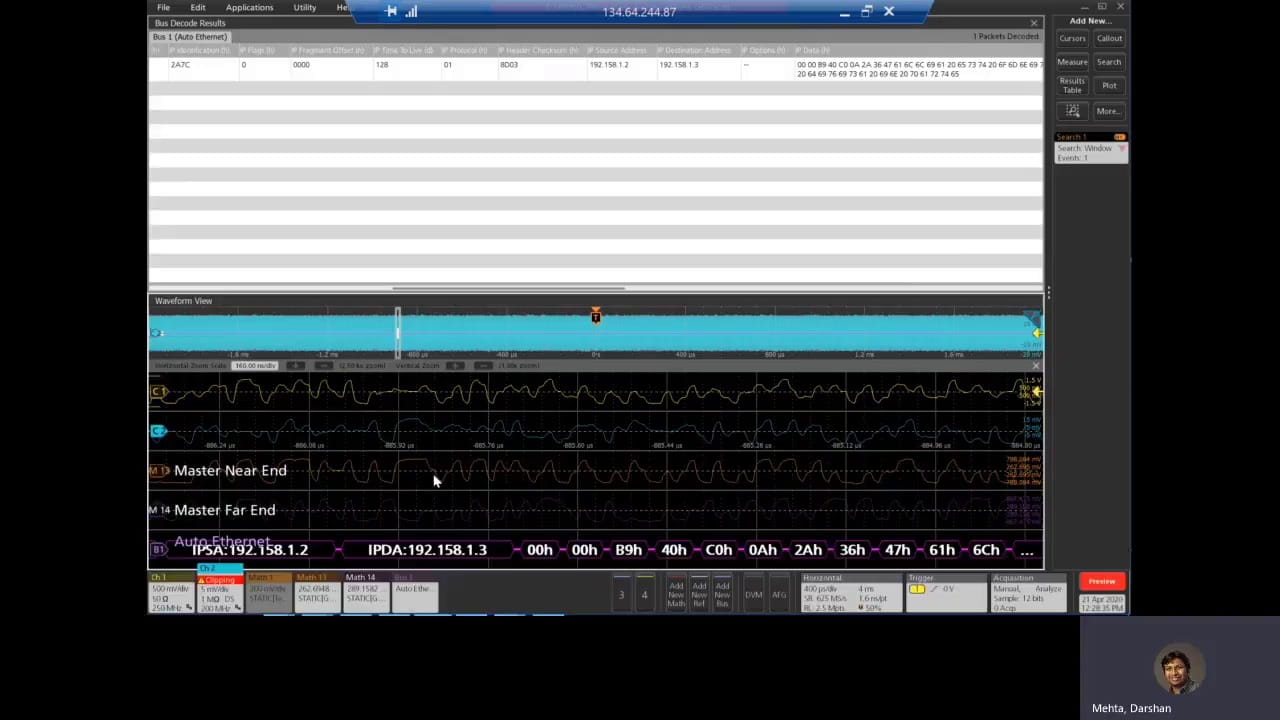Screen dimensions: 1280x720
Task: Click the Trigger badge icon
Action: click(x=917, y=589)
